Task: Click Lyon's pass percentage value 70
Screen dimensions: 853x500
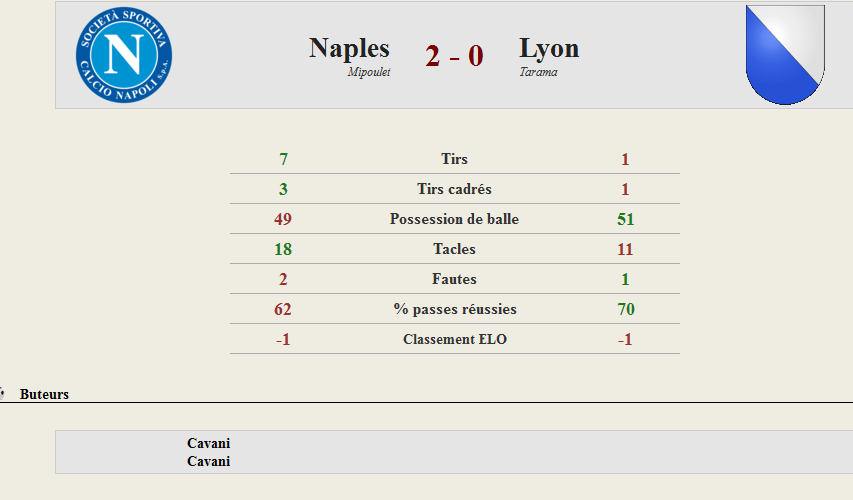Action: click(x=626, y=309)
